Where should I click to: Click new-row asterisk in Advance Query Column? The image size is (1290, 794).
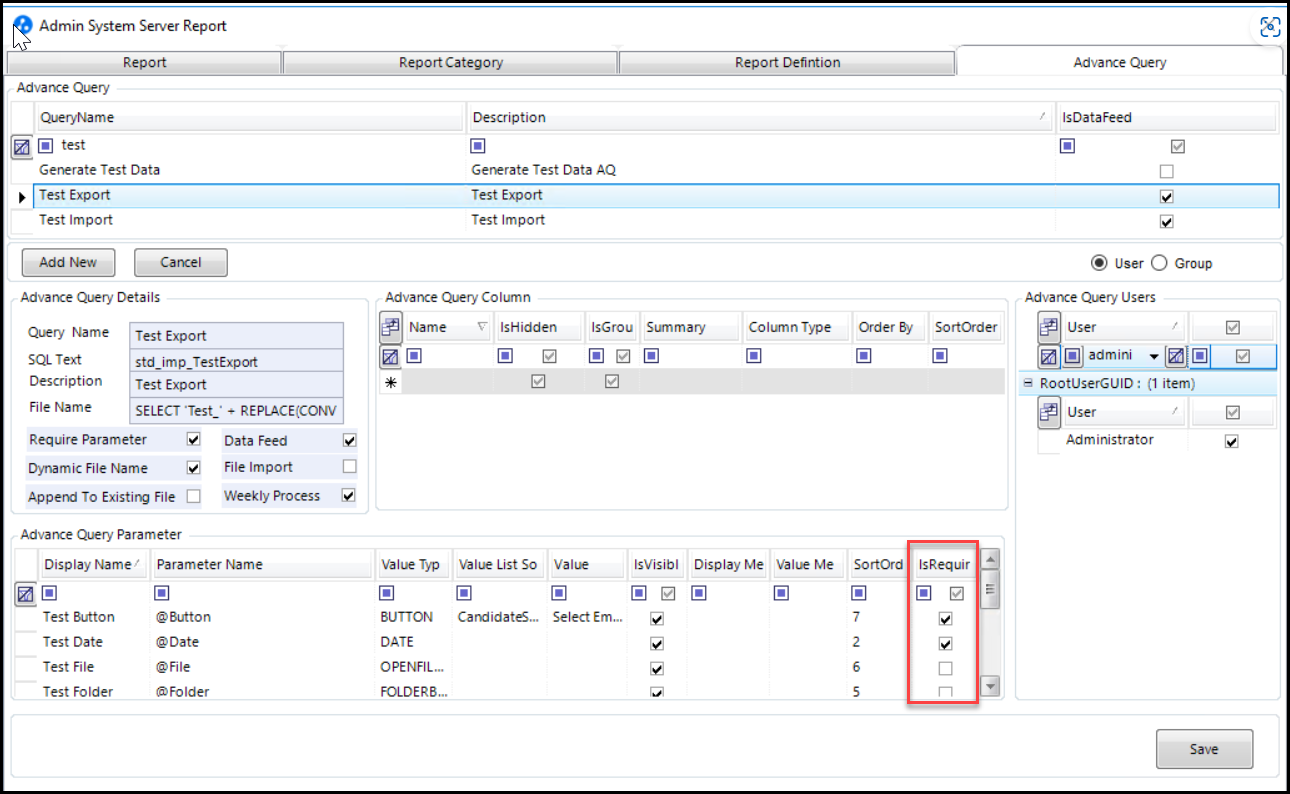tap(390, 382)
